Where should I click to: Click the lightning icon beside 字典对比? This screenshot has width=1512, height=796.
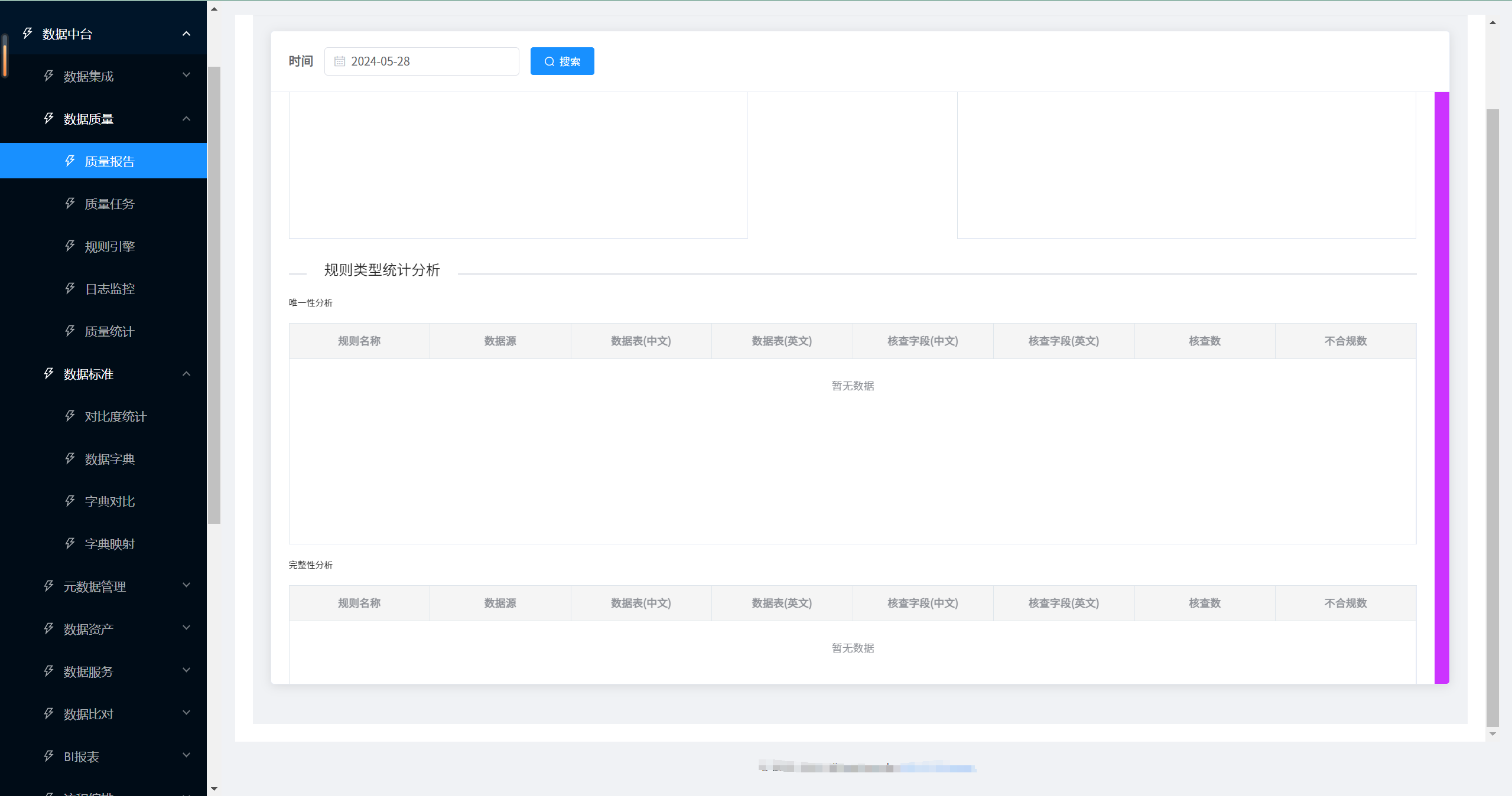[x=70, y=501]
